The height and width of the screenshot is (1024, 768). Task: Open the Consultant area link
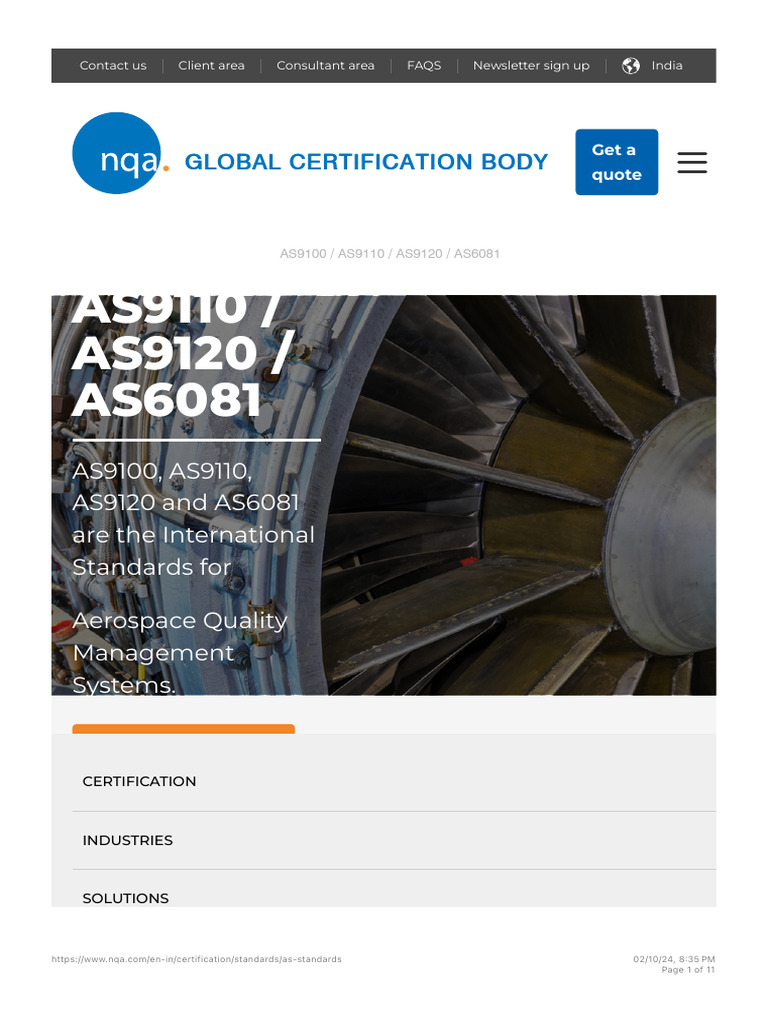tap(325, 65)
